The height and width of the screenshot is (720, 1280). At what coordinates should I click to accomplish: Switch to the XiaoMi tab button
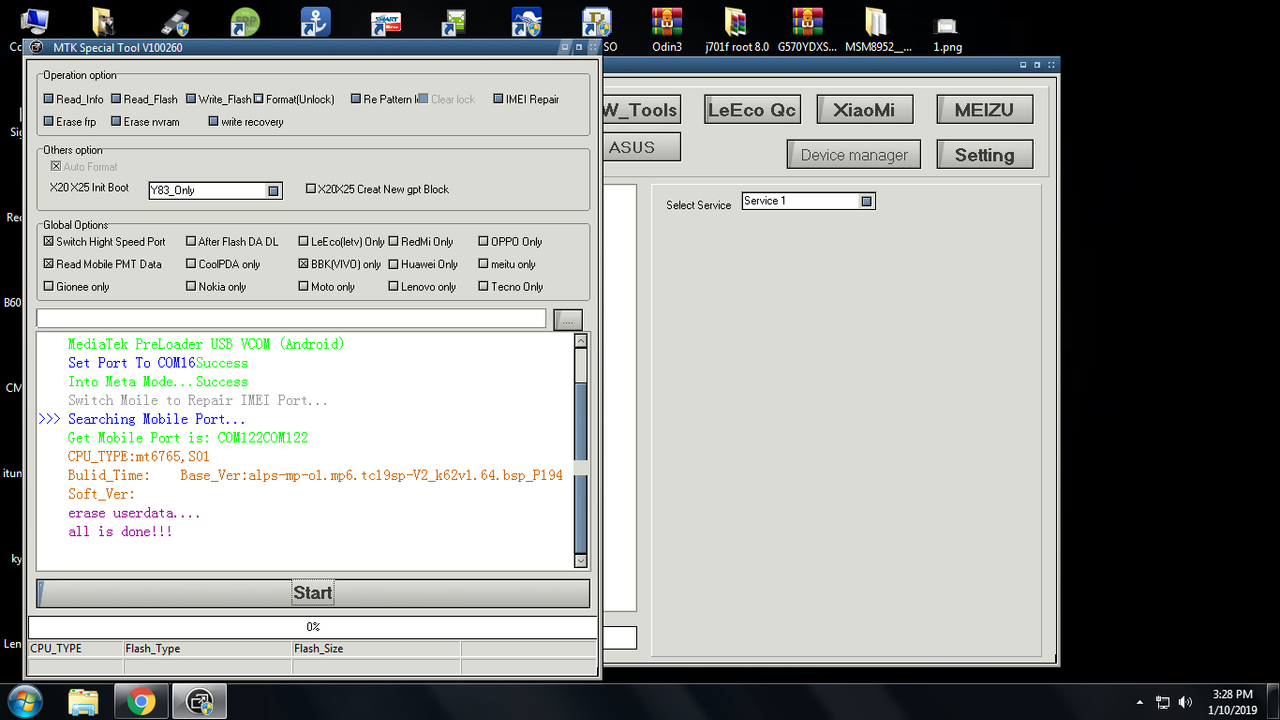pos(864,110)
